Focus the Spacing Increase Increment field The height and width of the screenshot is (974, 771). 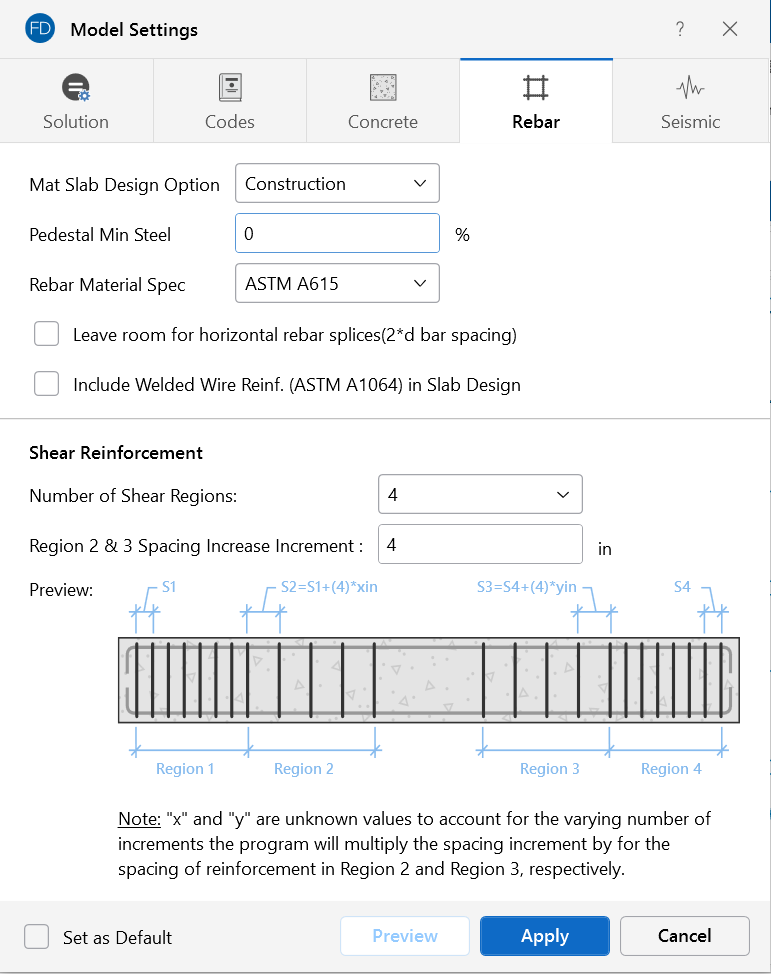click(x=480, y=544)
